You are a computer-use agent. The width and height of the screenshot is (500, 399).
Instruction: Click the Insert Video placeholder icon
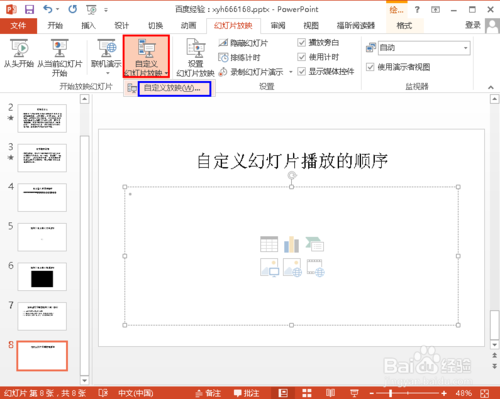click(315, 268)
